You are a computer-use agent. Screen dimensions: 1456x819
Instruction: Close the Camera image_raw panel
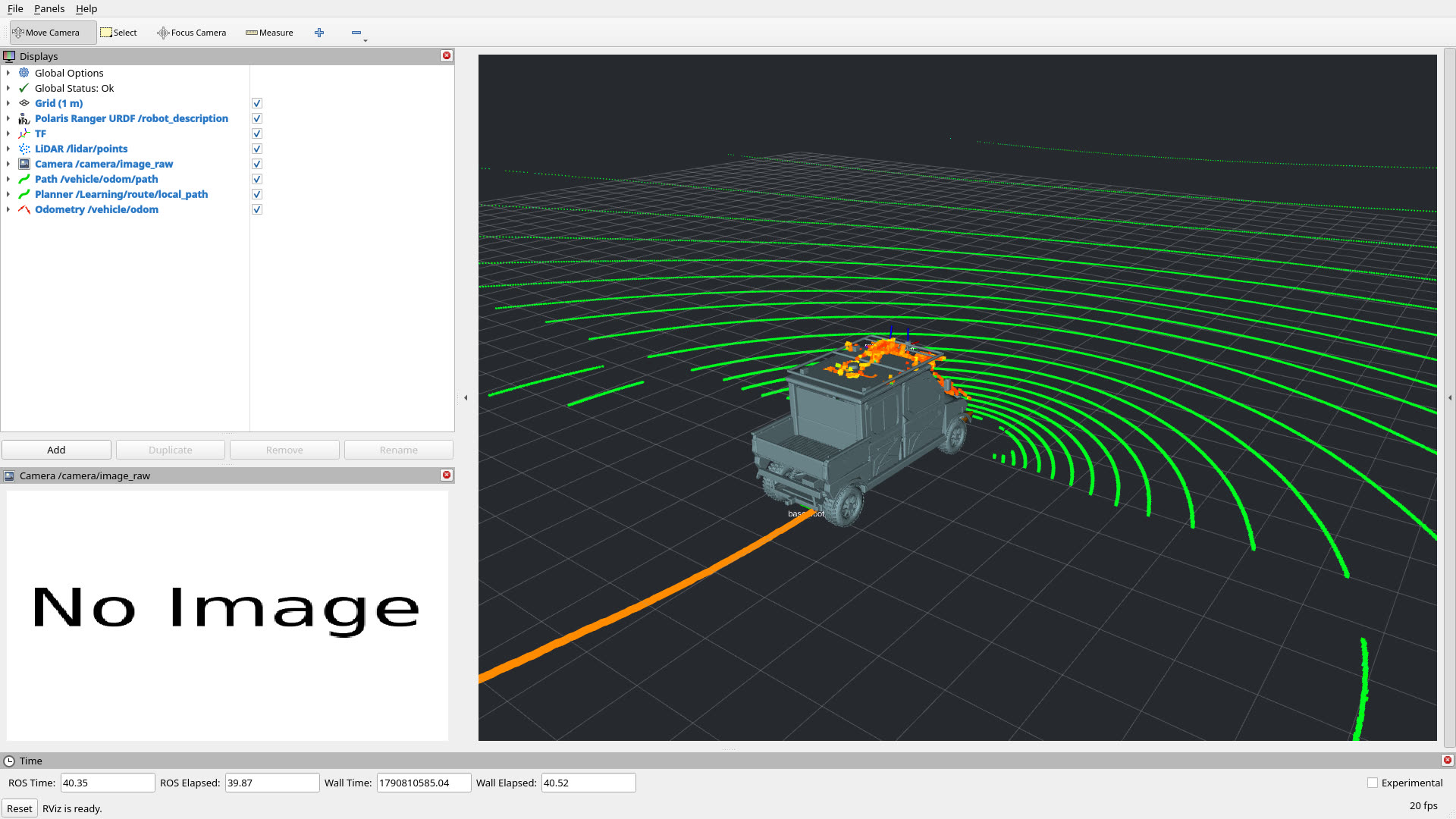click(447, 475)
